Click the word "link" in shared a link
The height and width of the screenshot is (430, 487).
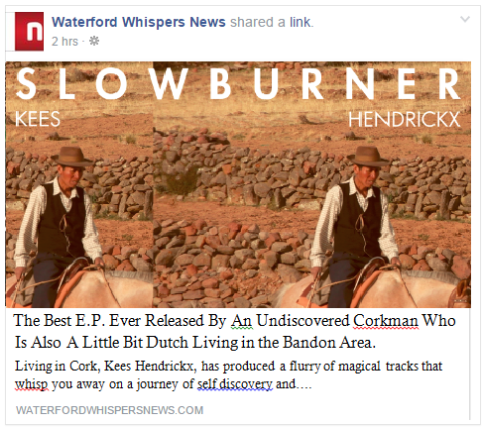[x=300, y=22]
